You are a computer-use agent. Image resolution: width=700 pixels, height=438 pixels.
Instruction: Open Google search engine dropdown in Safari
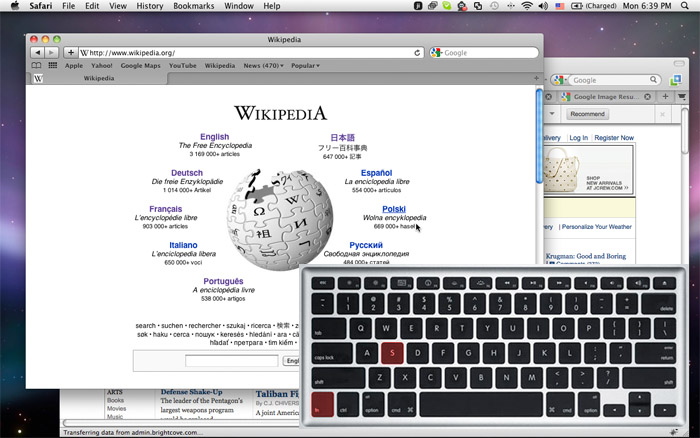click(437, 53)
